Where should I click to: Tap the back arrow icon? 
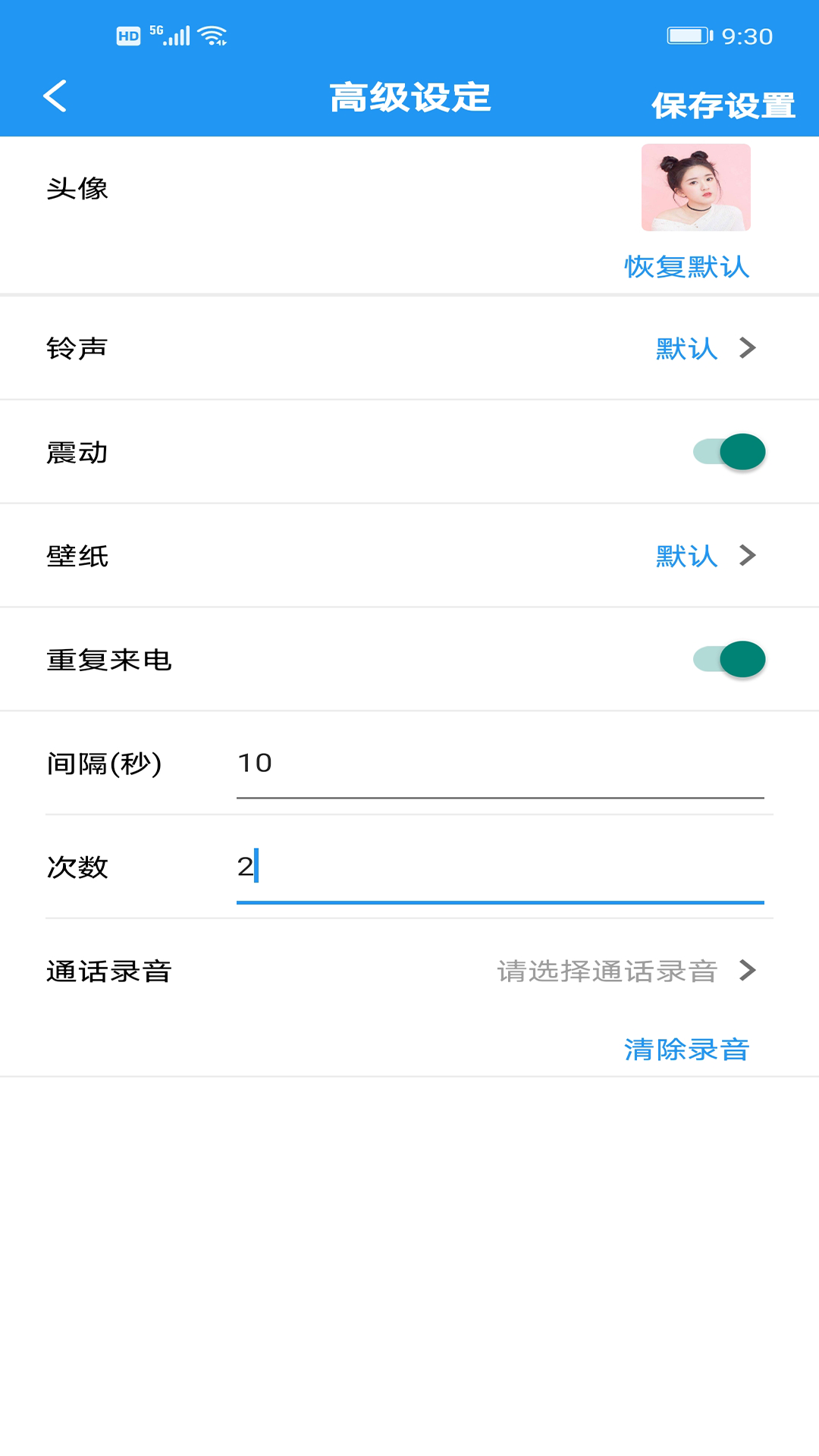point(55,96)
